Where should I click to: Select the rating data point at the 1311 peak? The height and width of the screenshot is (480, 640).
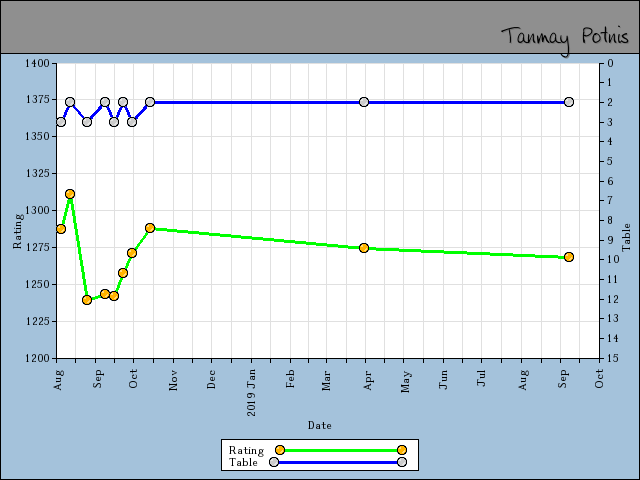[70, 194]
